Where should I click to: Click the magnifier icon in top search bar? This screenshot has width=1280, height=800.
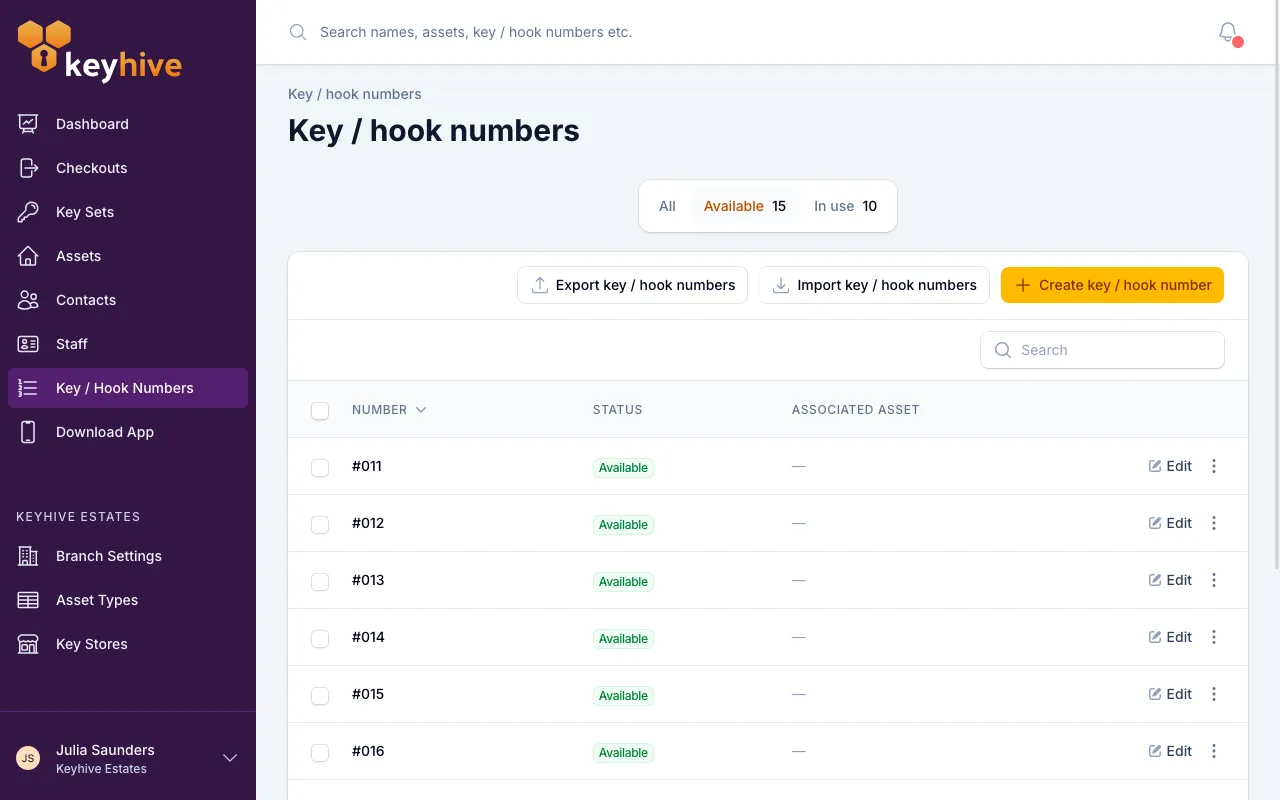click(297, 32)
